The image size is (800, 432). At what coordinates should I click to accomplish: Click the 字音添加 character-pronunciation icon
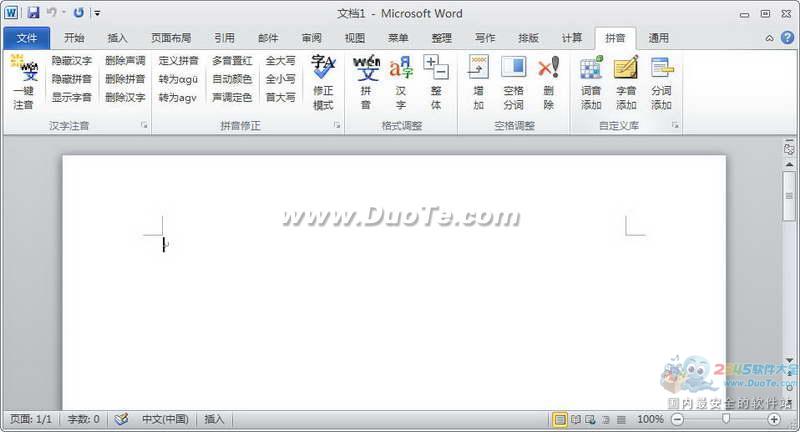pyautogui.click(x=626, y=80)
